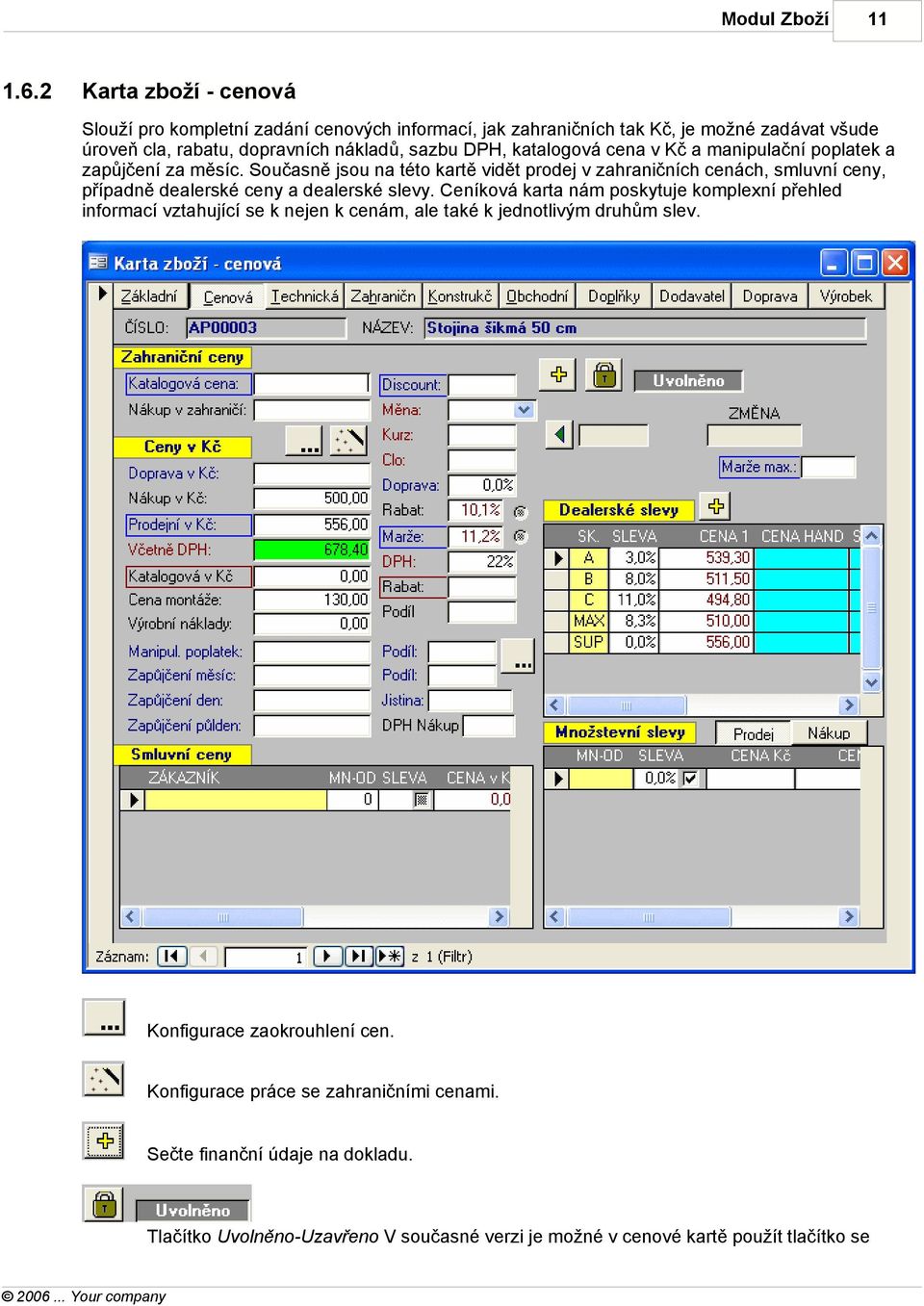Toggle the SLEVA checkbox in Smluvní ceny row
924x1306 pixels.
[422, 800]
